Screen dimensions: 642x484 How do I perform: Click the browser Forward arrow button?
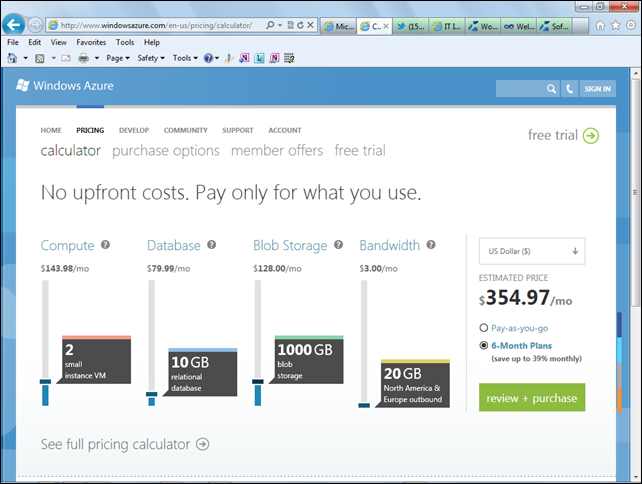point(35,25)
